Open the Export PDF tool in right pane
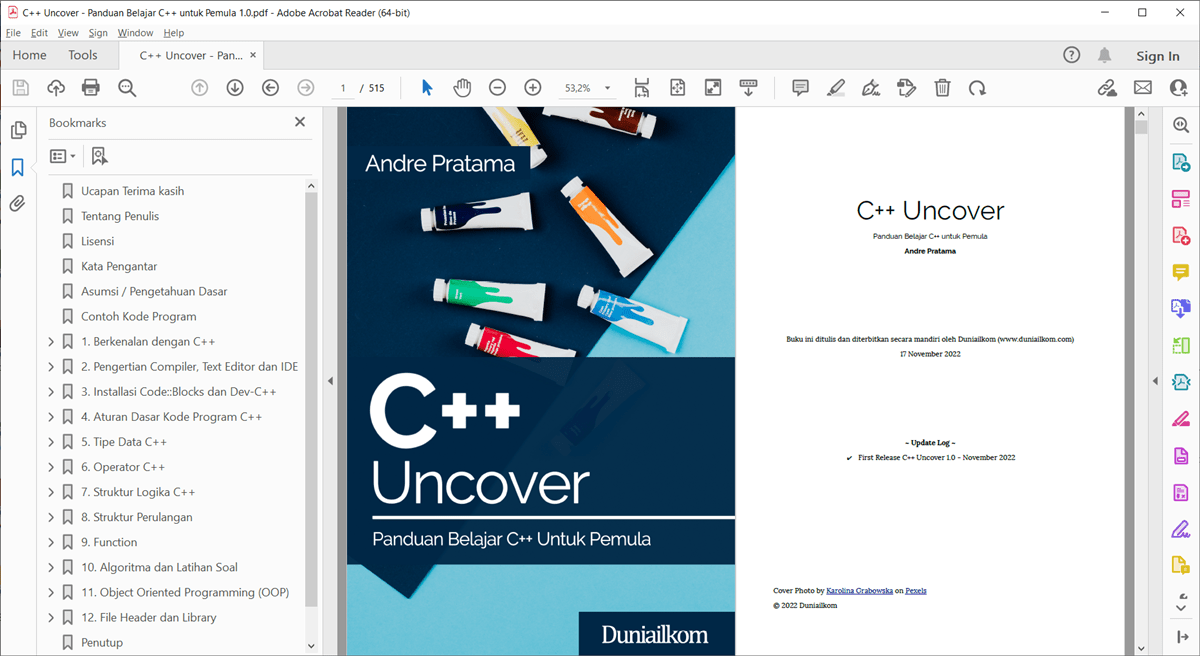This screenshot has width=1200, height=656. [x=1181, y=162]
